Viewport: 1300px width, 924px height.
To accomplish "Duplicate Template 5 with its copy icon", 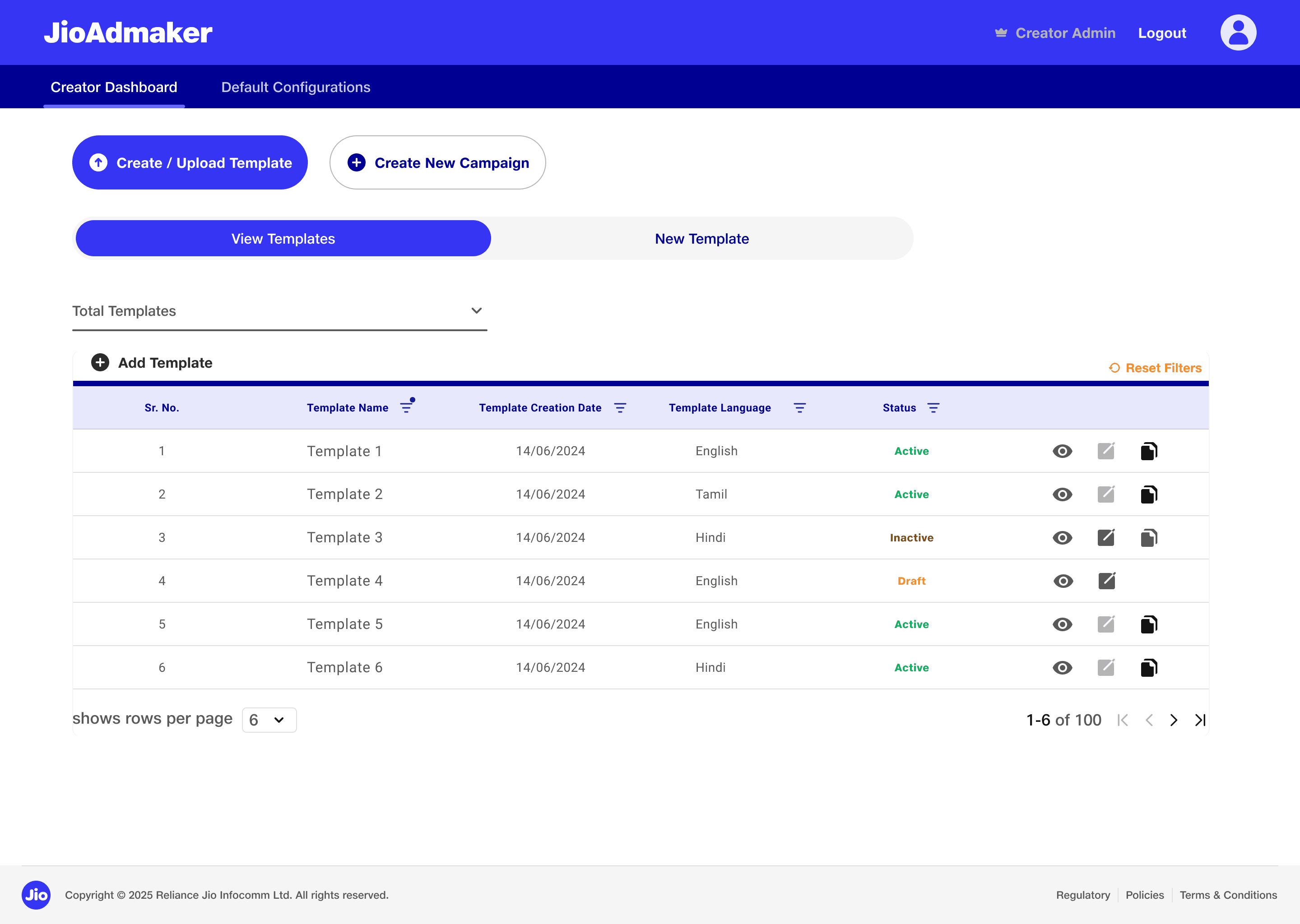I will (1149, 624).
